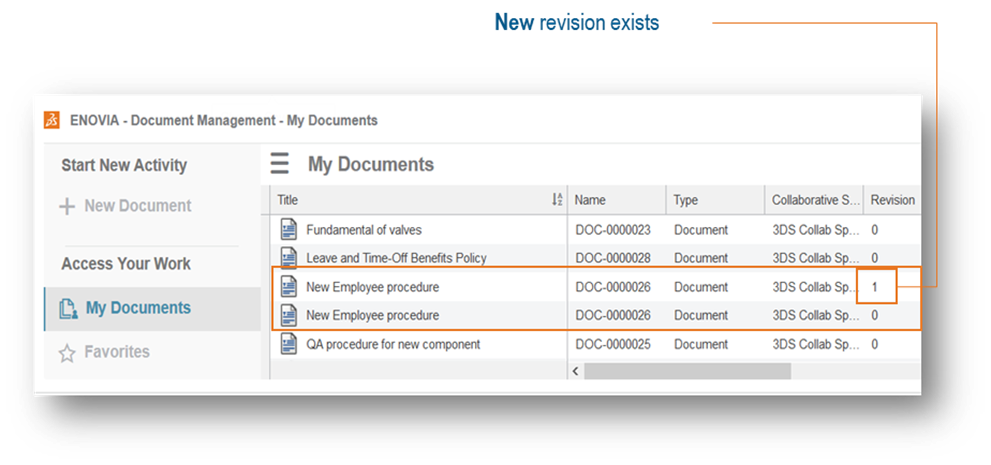The image size is (991, 465).
Task: Sort by the Revision column header
Action: (x=892, y=200)
